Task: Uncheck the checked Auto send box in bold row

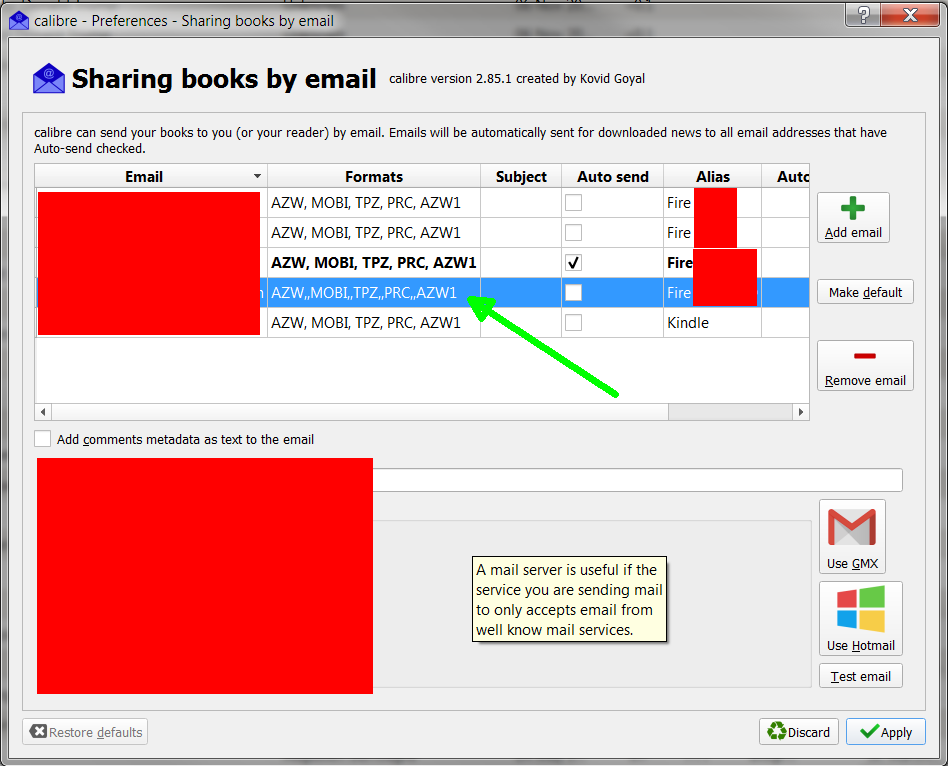Action: pyautogui.click(x=573, y=262)
